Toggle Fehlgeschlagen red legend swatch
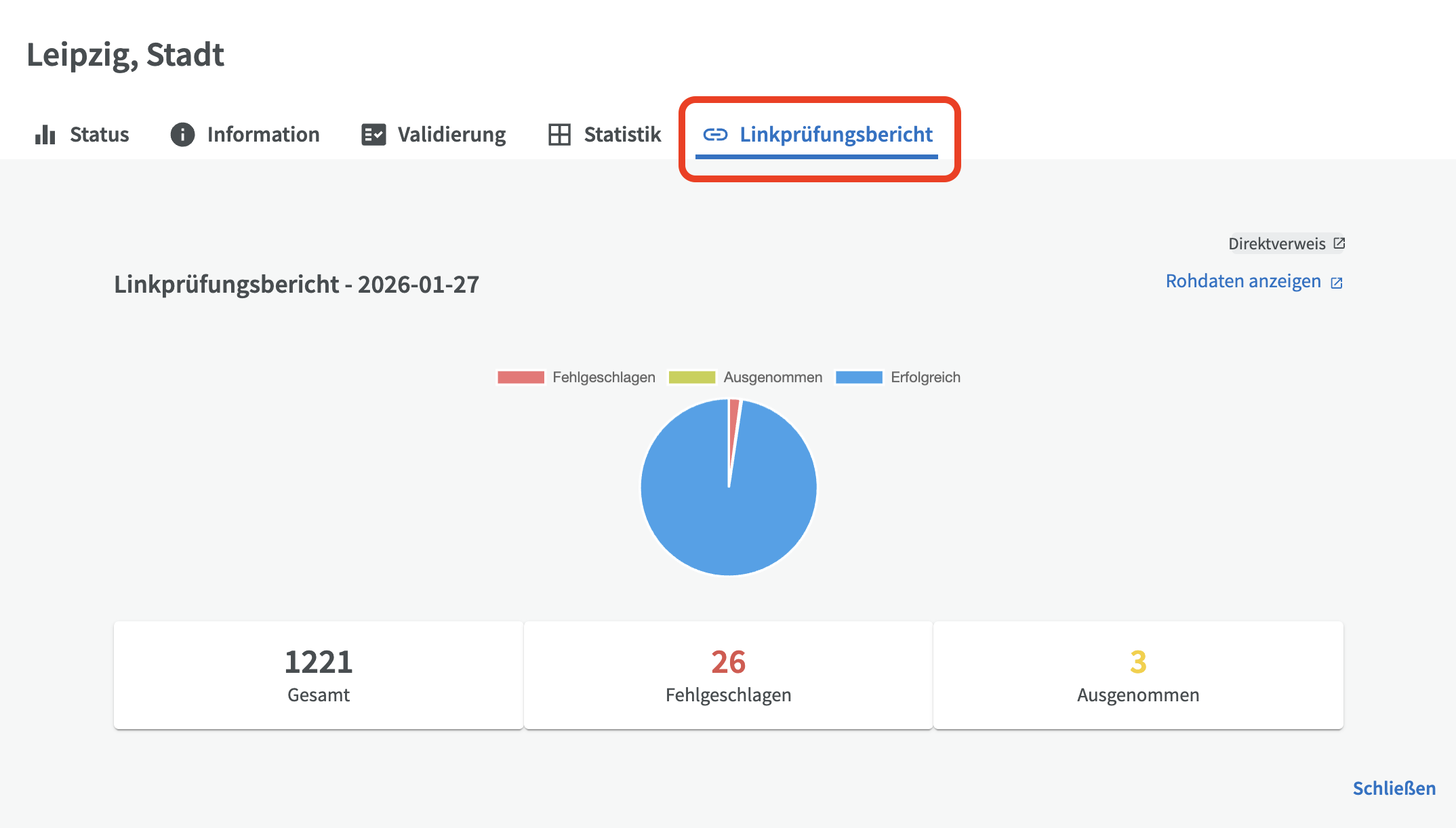 point(521,377)
